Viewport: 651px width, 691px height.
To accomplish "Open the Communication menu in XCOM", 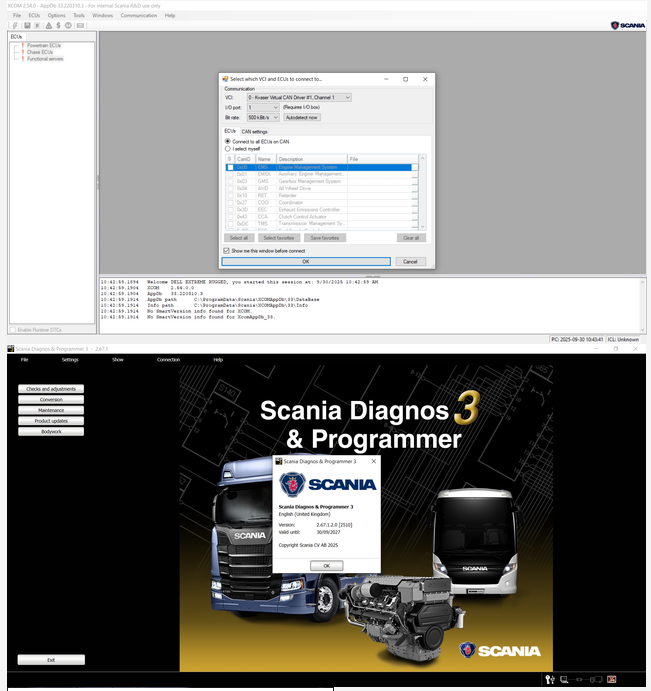I will [138, 16].
